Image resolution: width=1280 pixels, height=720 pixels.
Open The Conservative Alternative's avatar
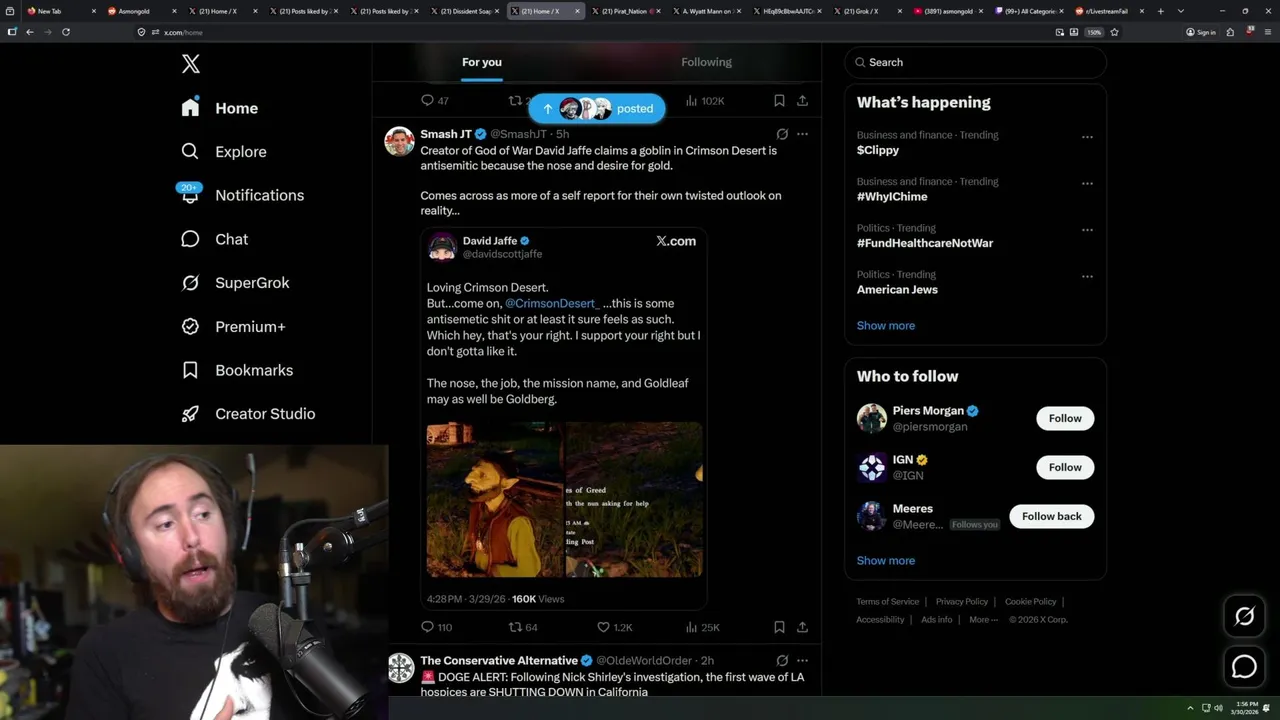400,668
